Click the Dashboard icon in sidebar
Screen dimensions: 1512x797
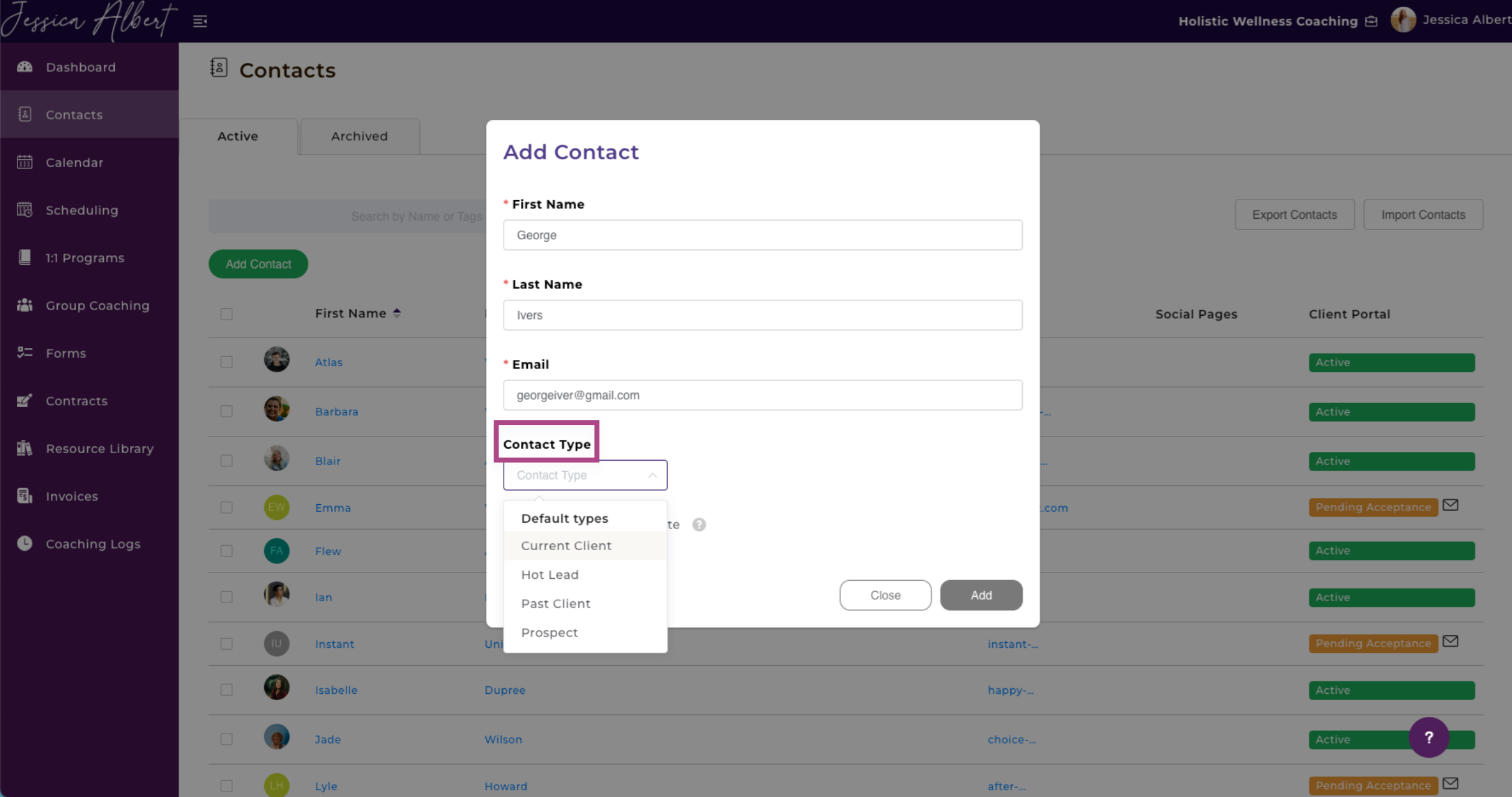25,67
